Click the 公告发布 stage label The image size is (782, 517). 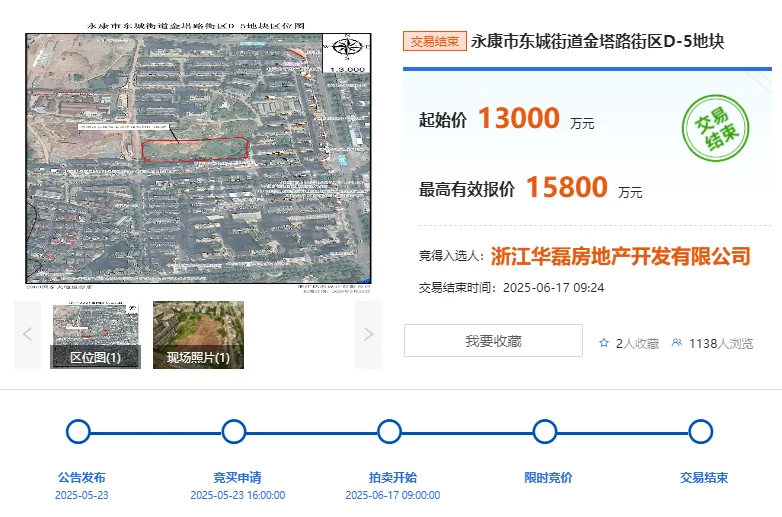point(82,478)
